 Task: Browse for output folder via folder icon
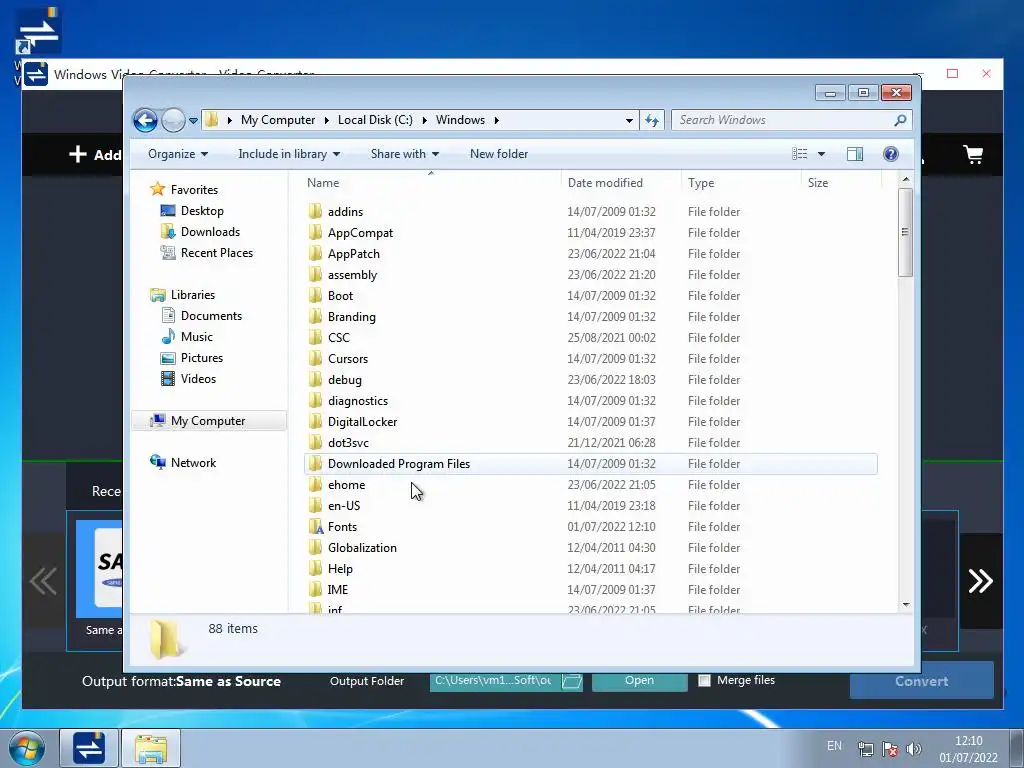571,681
